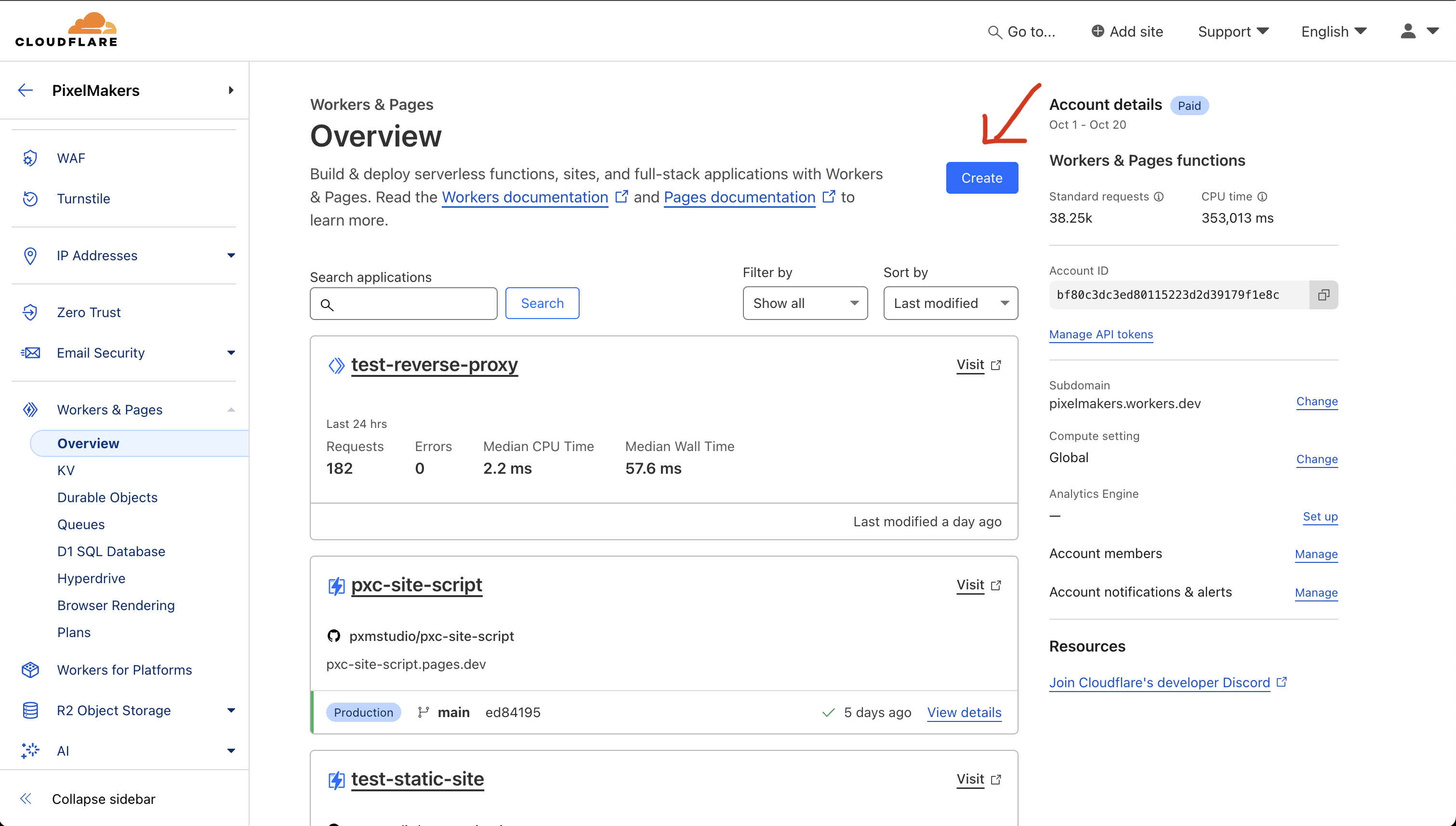Expand the PixelMakers account switcher arrow

(x=231, y=90)
